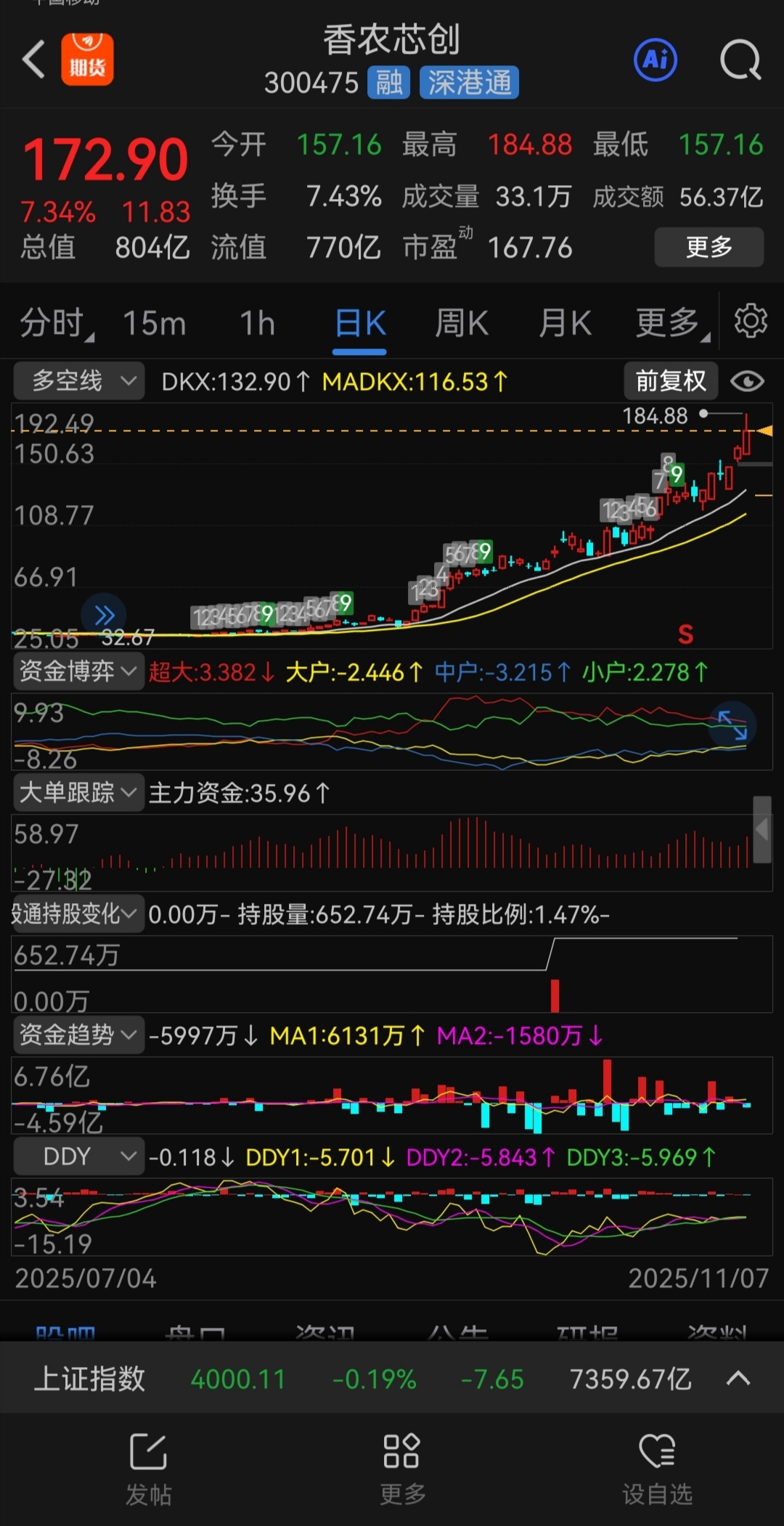Tap the red holdings-change bar in 持股变化 chart
This screenshot has height=1526, width=784.
tap(555, 995)
